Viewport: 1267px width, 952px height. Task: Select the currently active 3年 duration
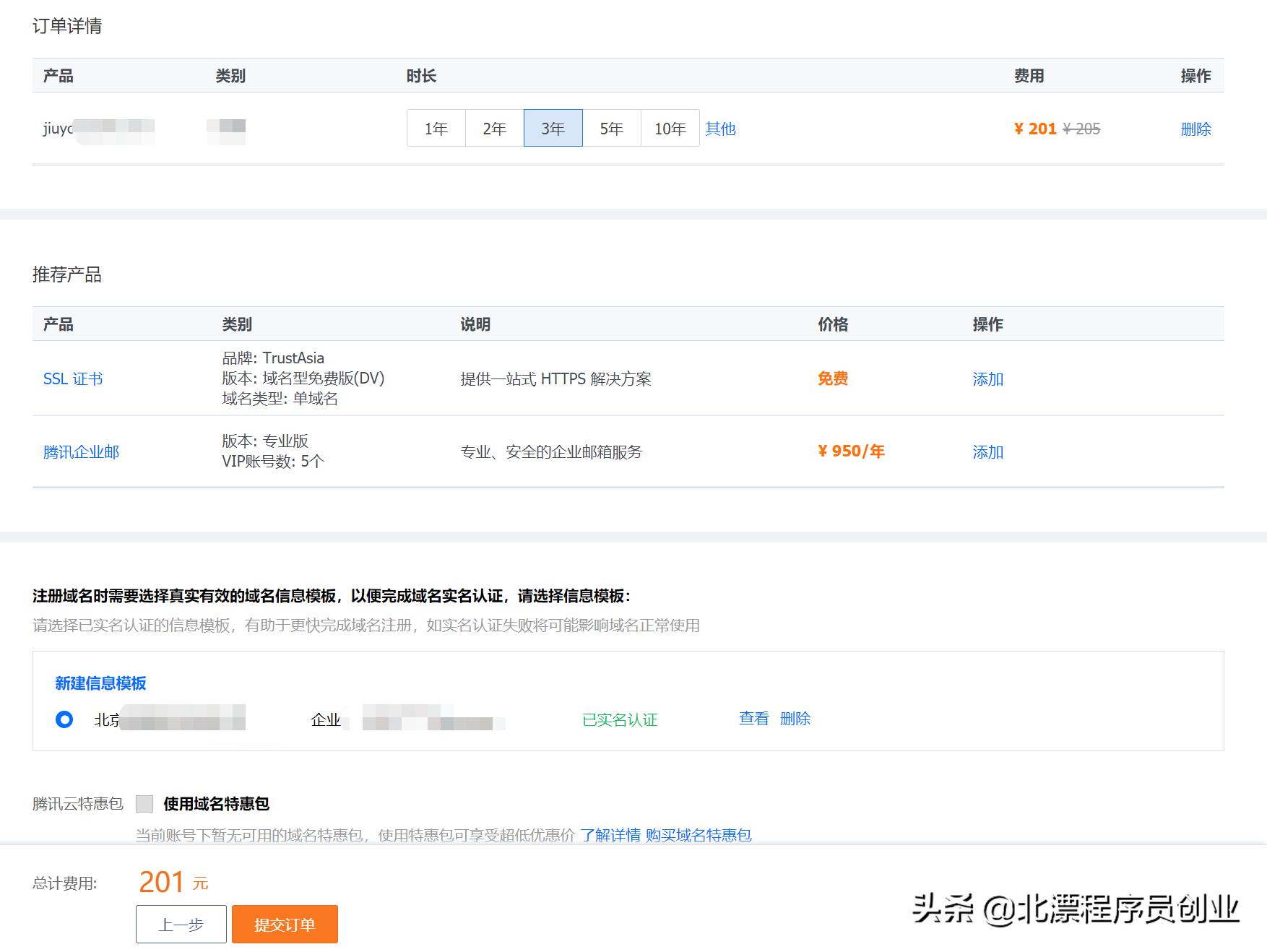point(552,128)
